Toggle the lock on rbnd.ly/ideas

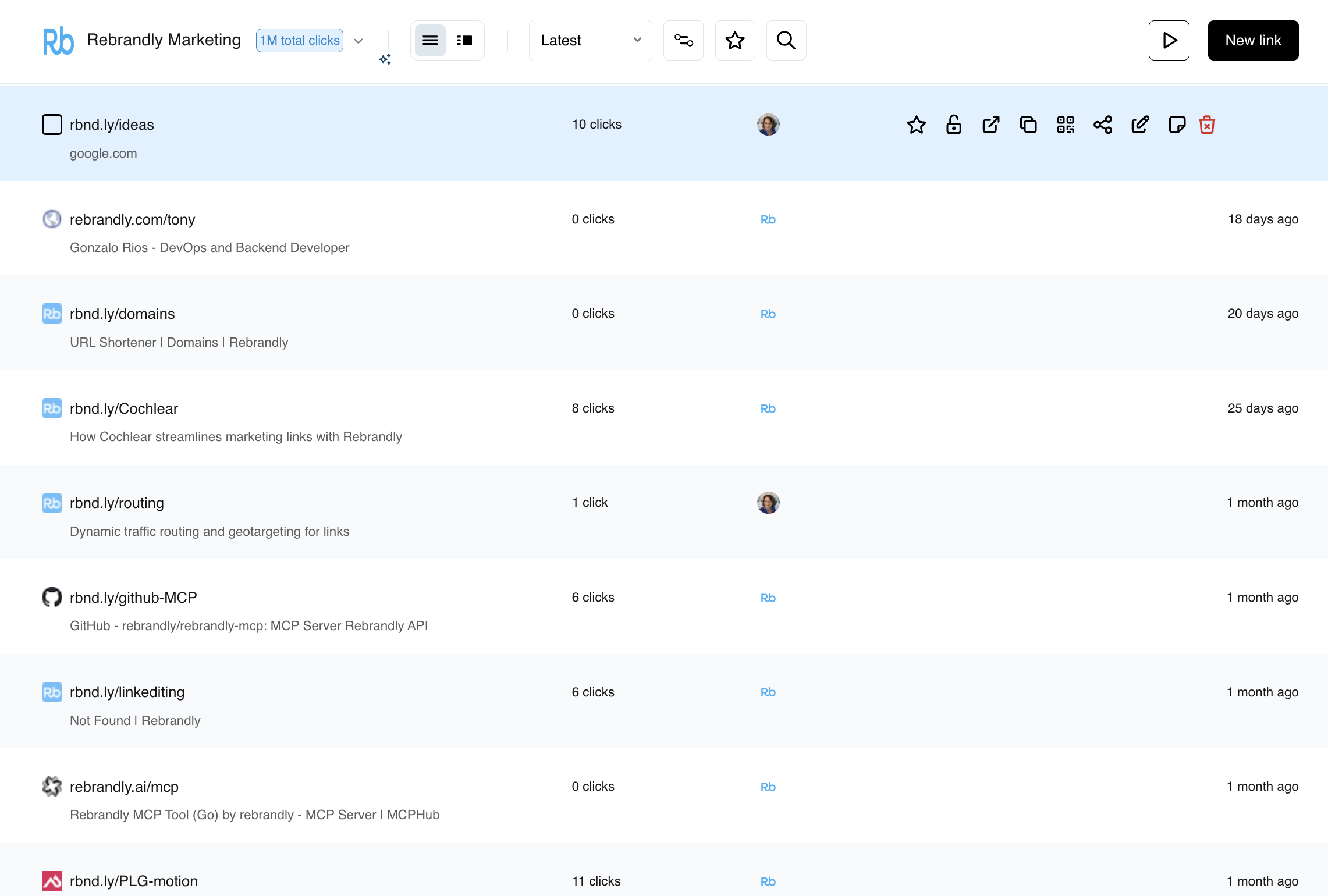pyautogui.click(x=954, y=125)
